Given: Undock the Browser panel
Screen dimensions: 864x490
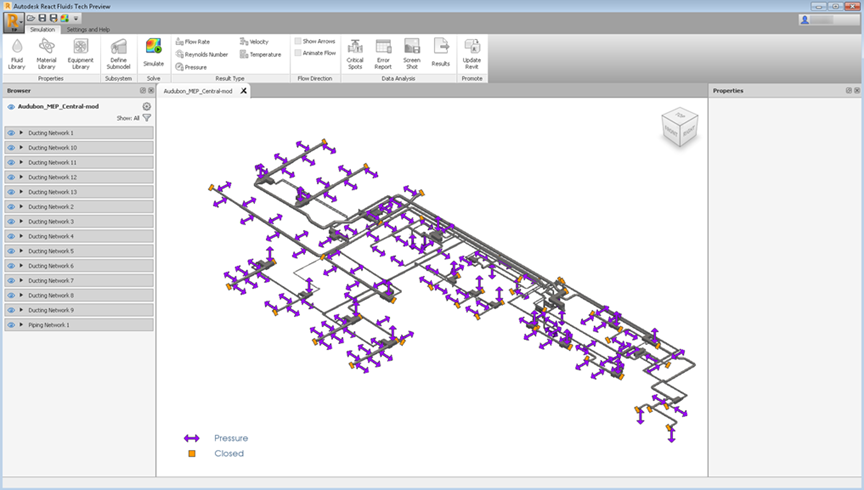Looking at the screenshot, I should [143, 90].
